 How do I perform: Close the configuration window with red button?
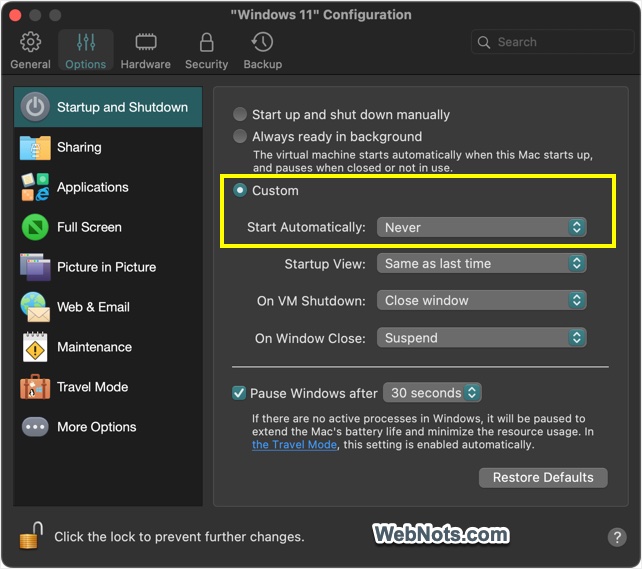point(15,16)
